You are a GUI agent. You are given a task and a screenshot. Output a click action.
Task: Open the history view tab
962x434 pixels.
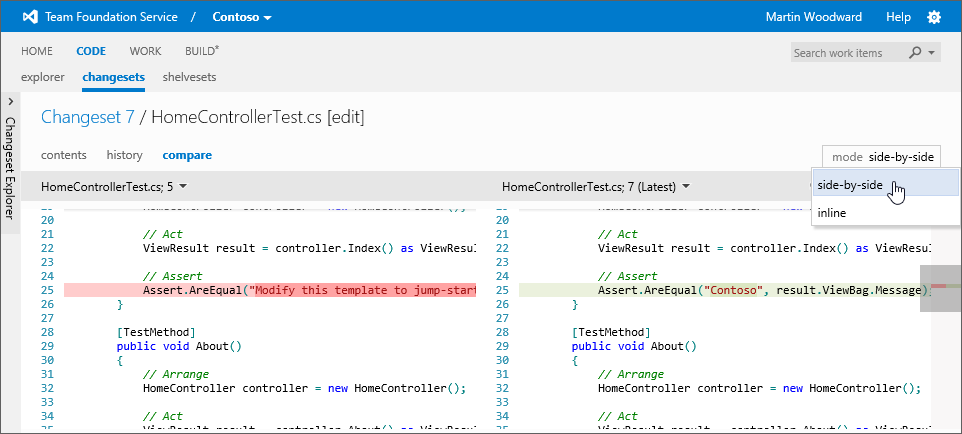tap(125, 155)
